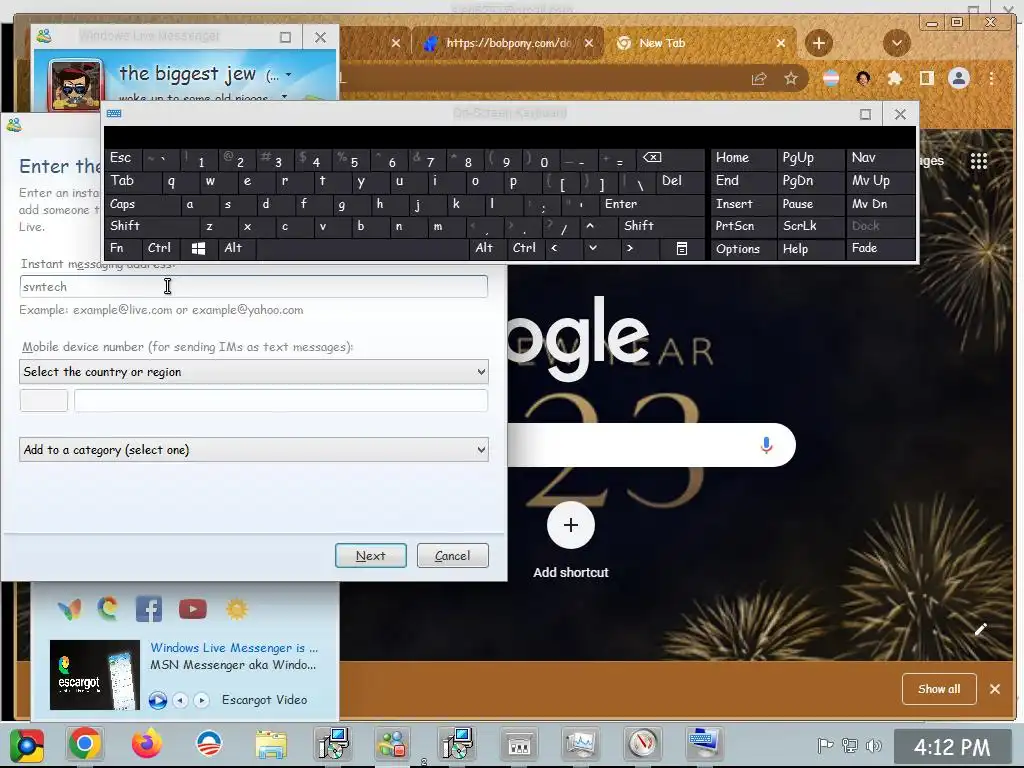Viewport: 1024px width, 768px height.
Task: Click the Next button in add contact dialog
Action: 370,556
